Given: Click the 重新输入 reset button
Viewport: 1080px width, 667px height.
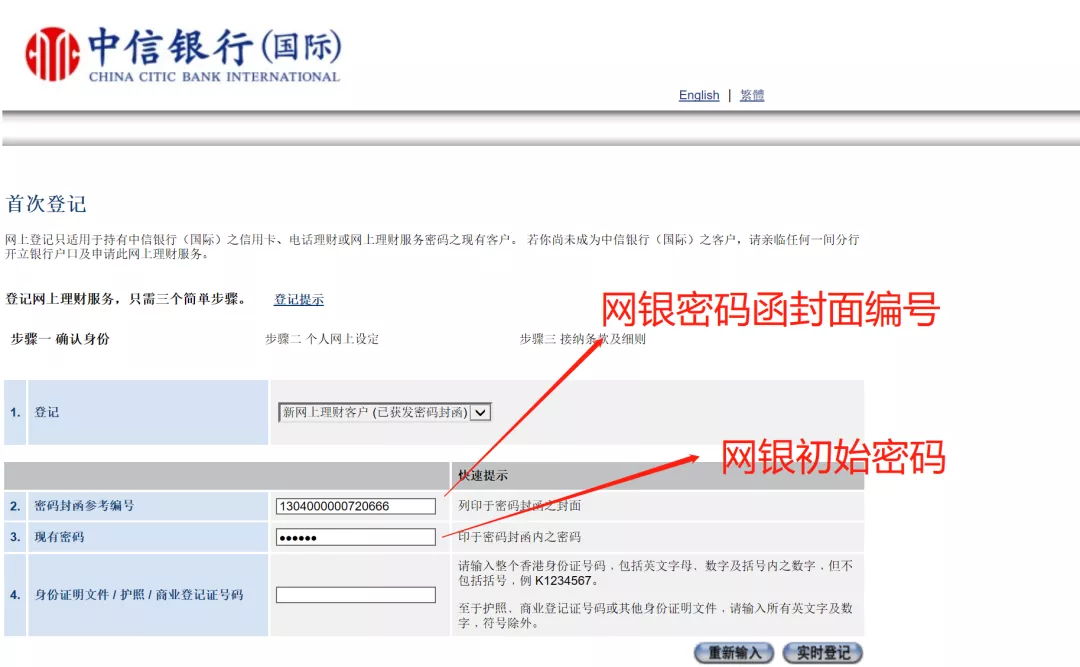Looking at the screenshot, I should pos(734,653).
